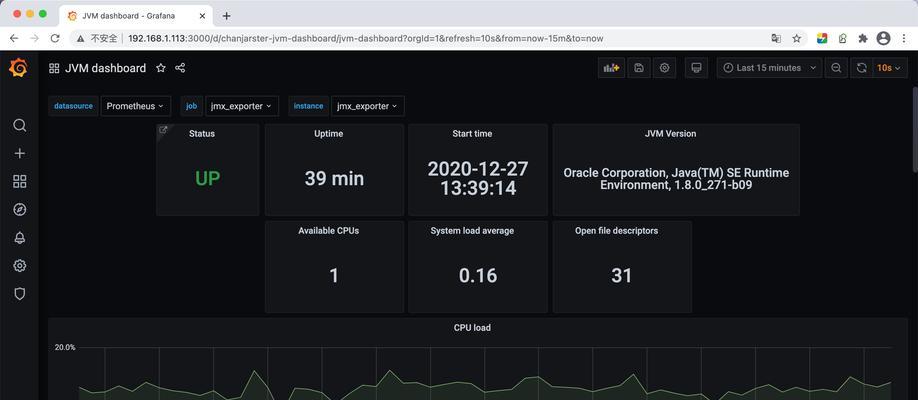Screen dimensions: 918x400
Task: Share the dashboard via share icon
Action: click(180, 68)
